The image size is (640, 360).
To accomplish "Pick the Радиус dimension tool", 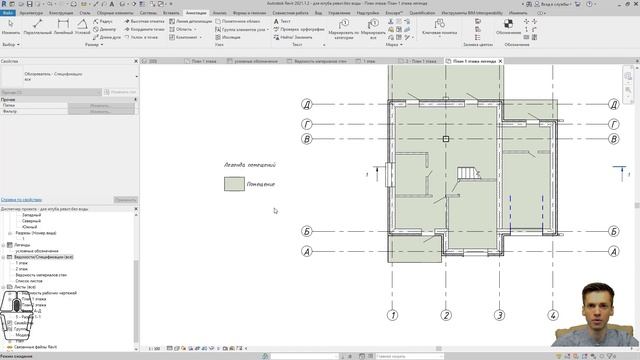I will (x=103, y=21).
